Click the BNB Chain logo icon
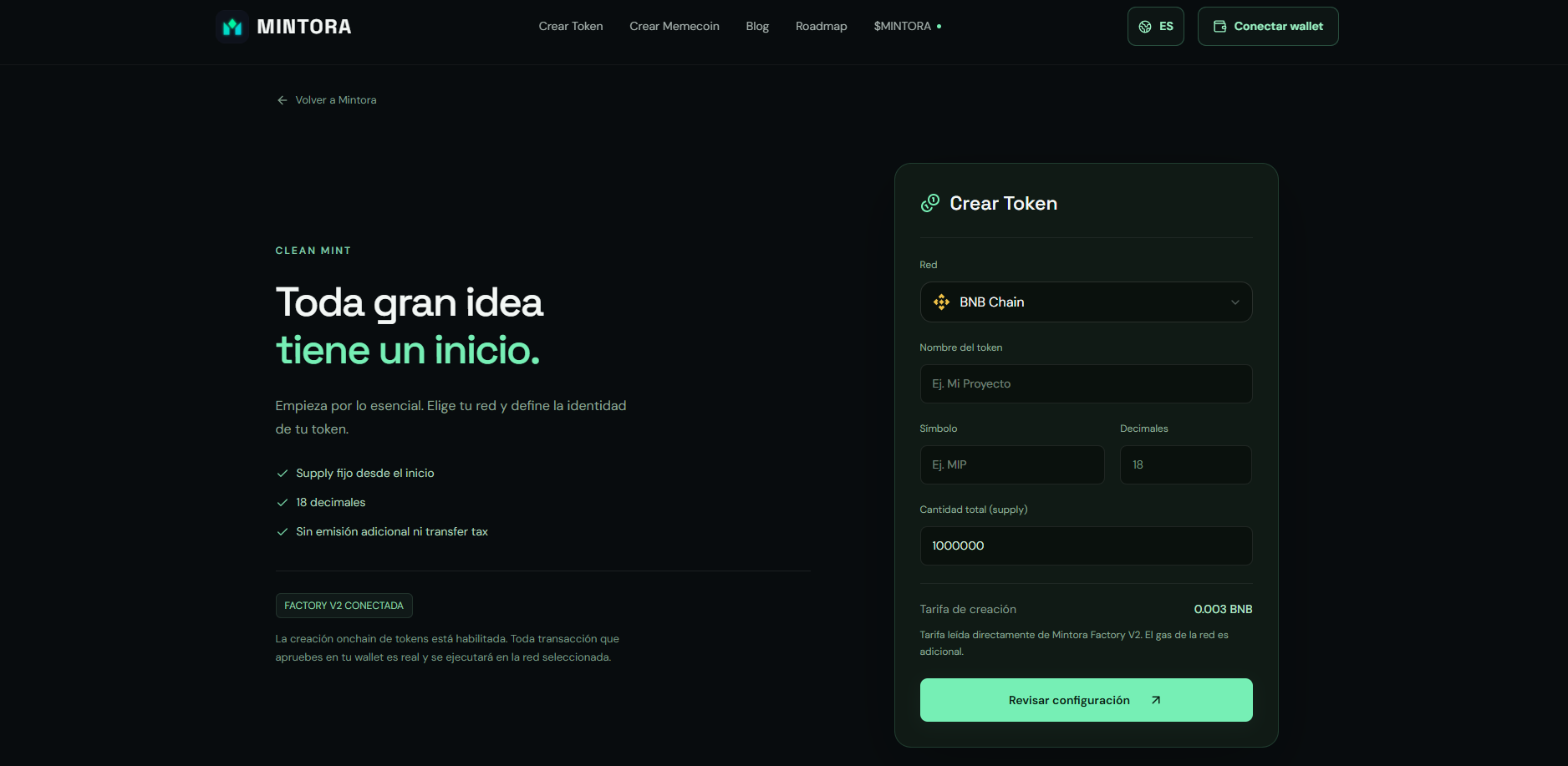 pos(942,302)
